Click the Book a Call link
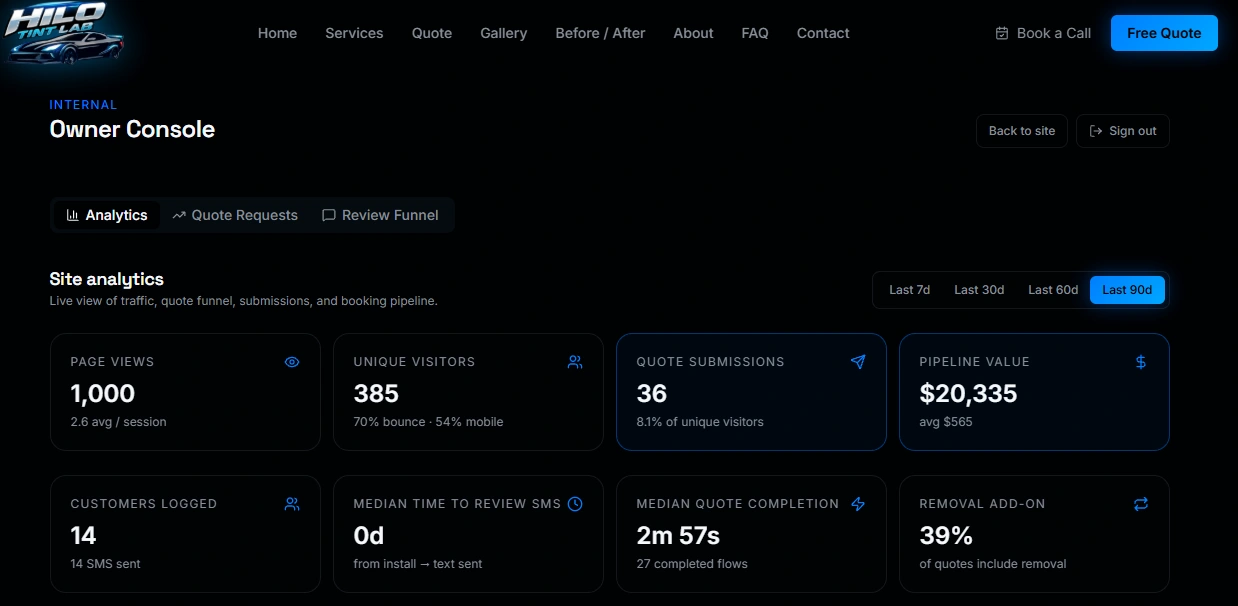Viewport: 1238px width, 606px height. [1043, 33]
